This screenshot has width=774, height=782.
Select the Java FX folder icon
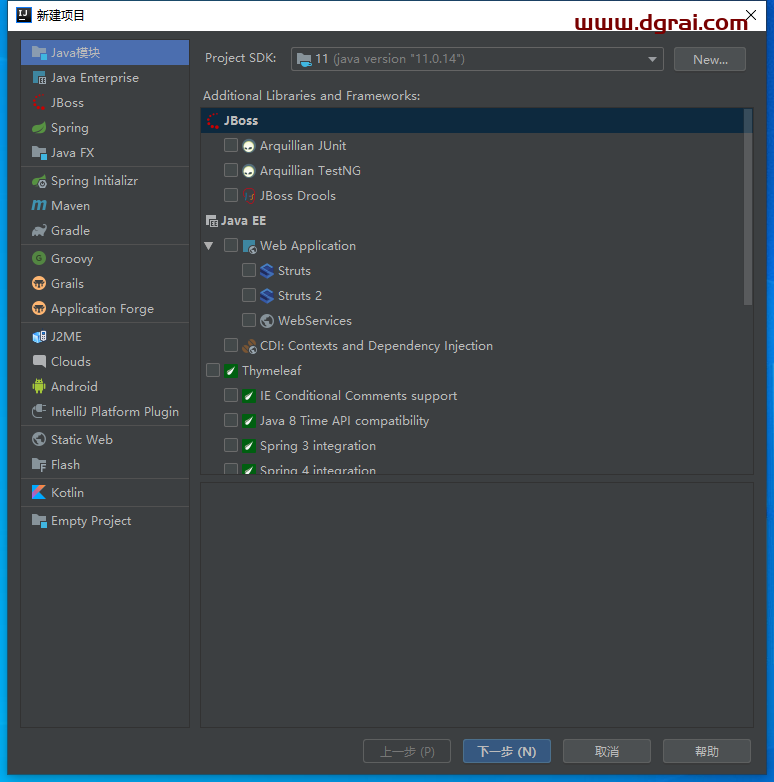tap(39, 153)
